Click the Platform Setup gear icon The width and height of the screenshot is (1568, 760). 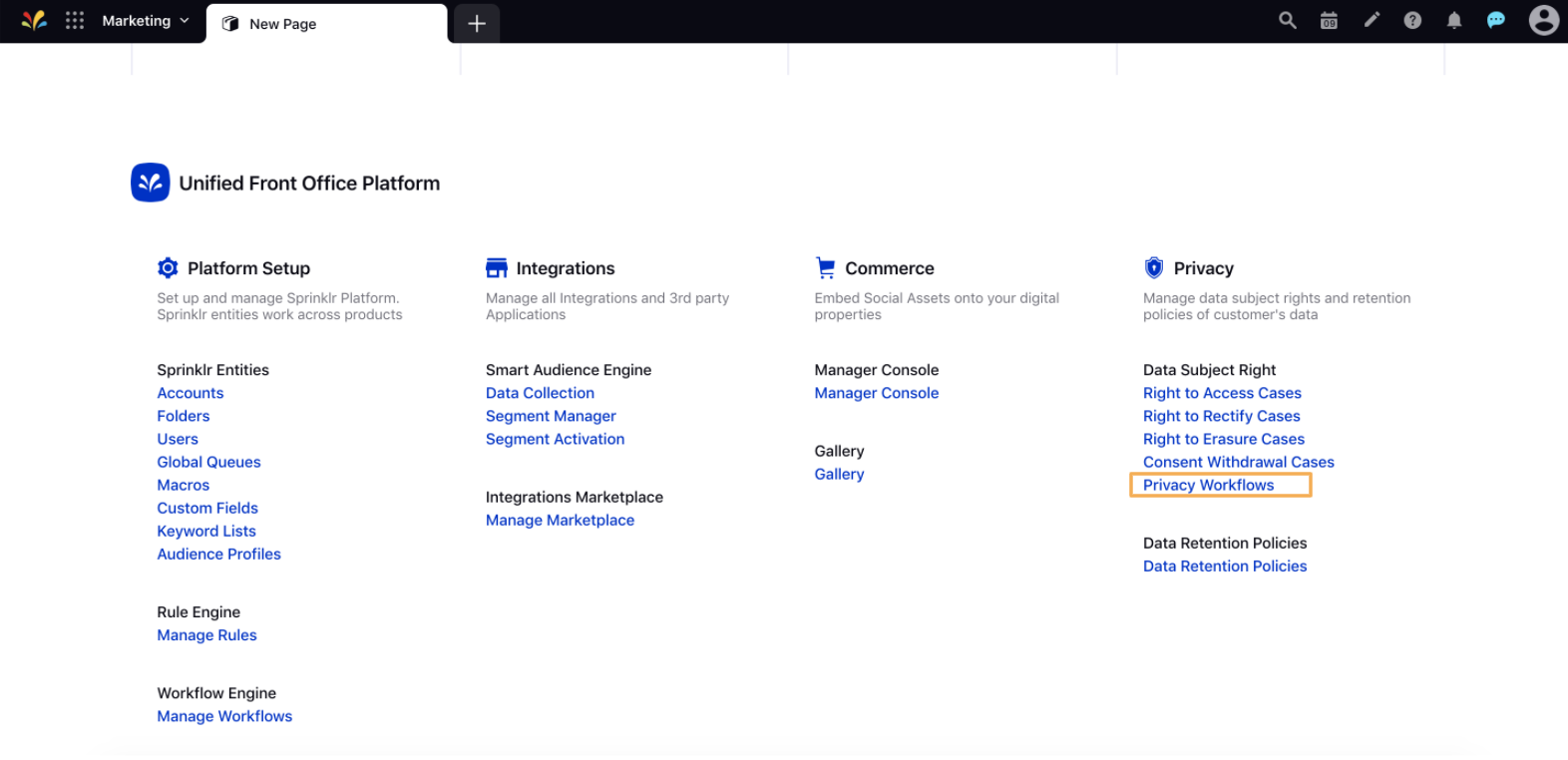(x=168, y=267)
